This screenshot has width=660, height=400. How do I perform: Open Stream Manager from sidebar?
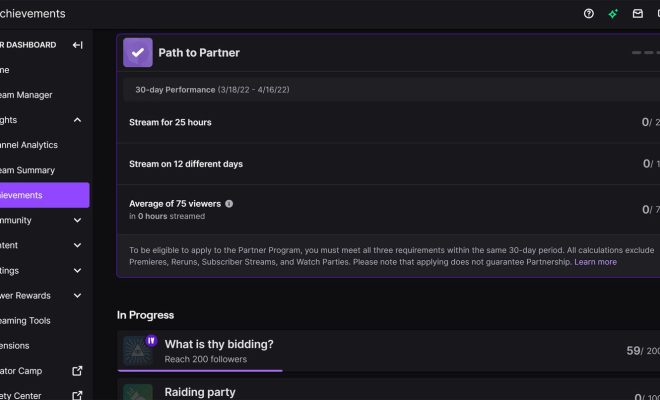[26, 95]
